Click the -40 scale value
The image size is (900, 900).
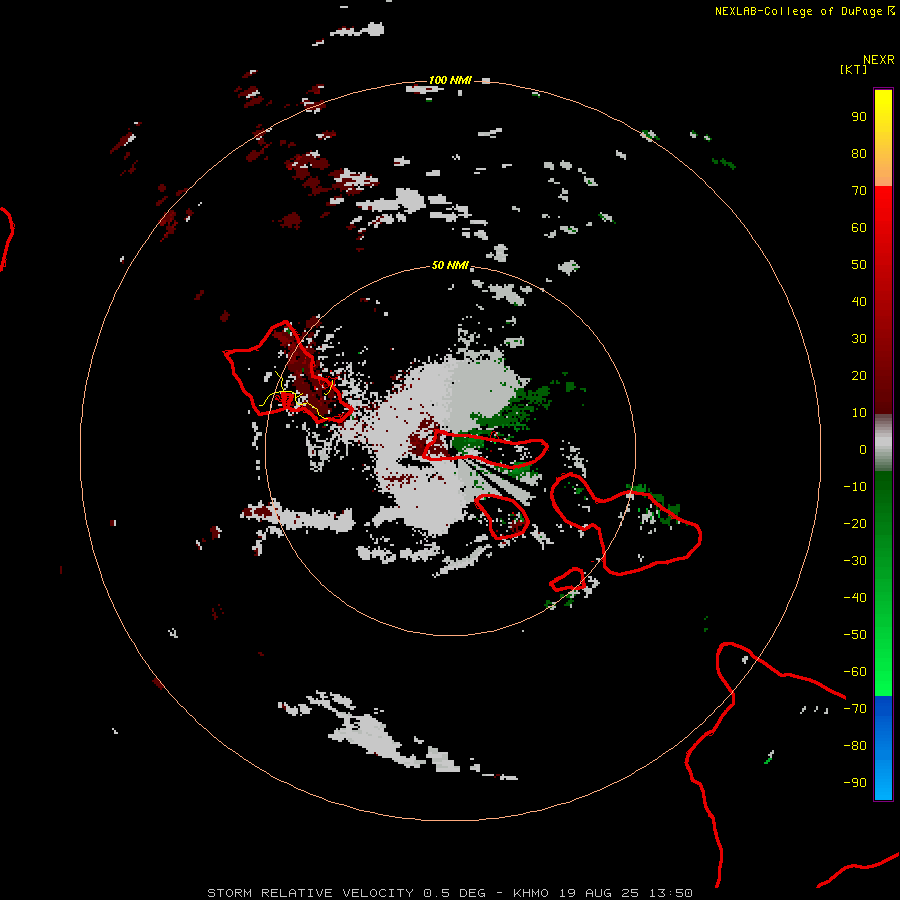tap(855, 598)
